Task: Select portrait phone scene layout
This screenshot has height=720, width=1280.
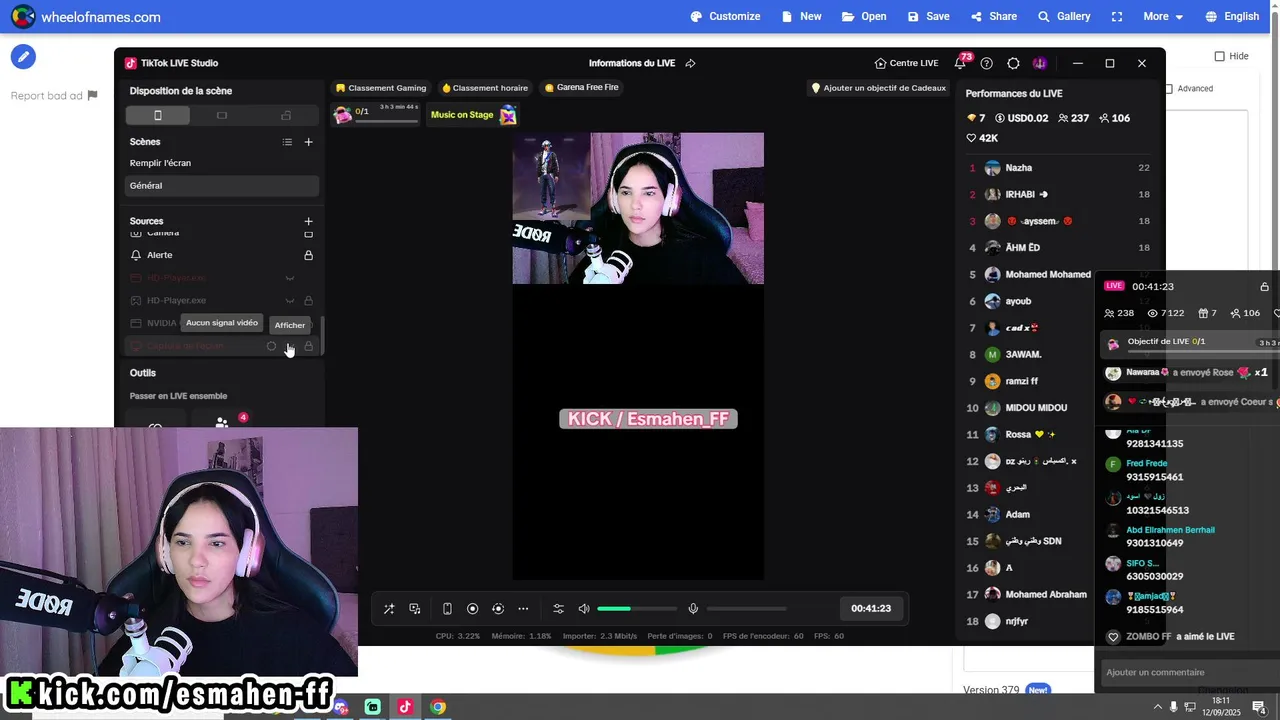Action: [x=158, y=115]
